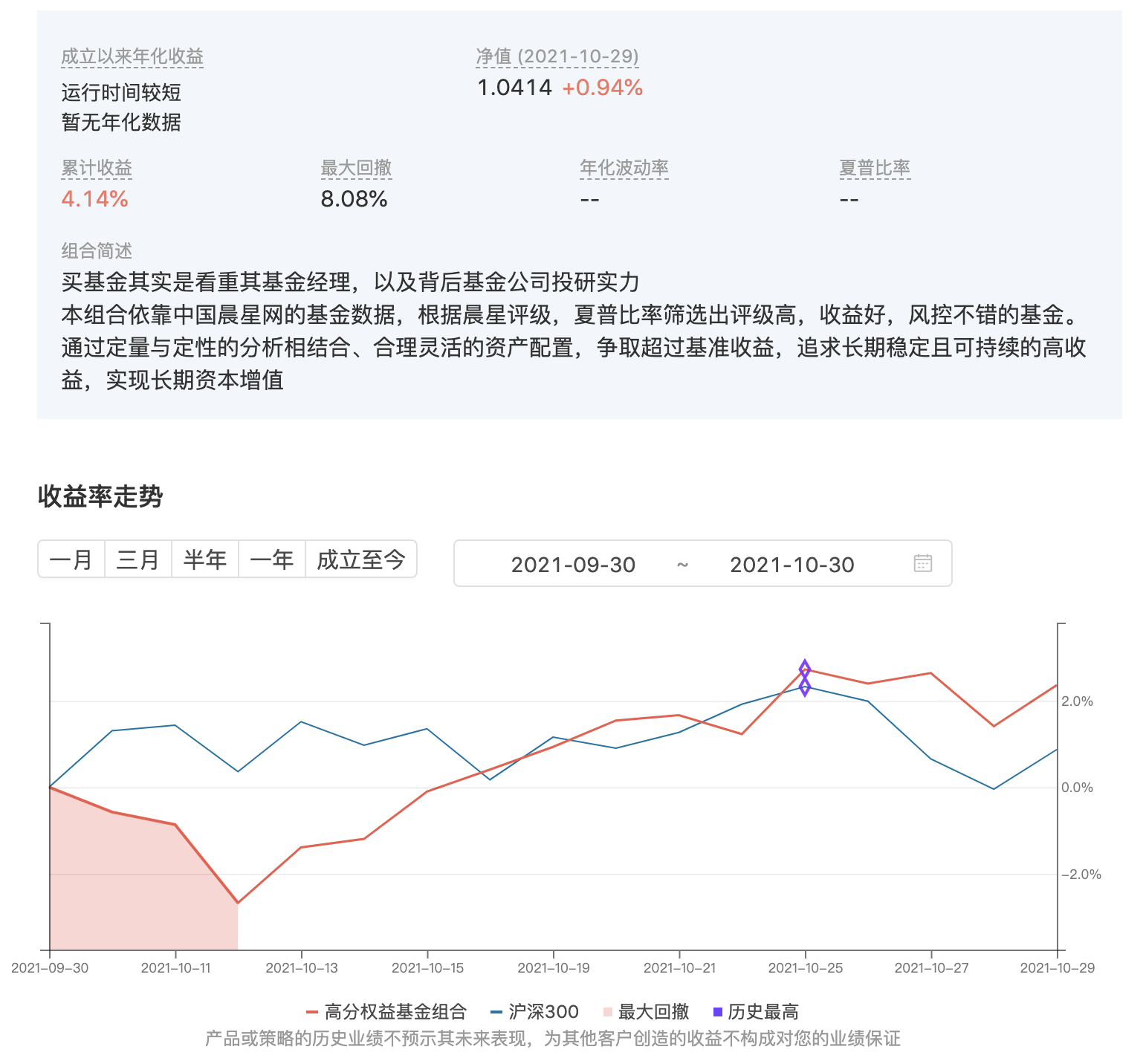Image resolution: width=1146 pixels, height=1064 pixels.
Task: Click the start date 2021-09-30 field
Action: click(x=573, y=565)
